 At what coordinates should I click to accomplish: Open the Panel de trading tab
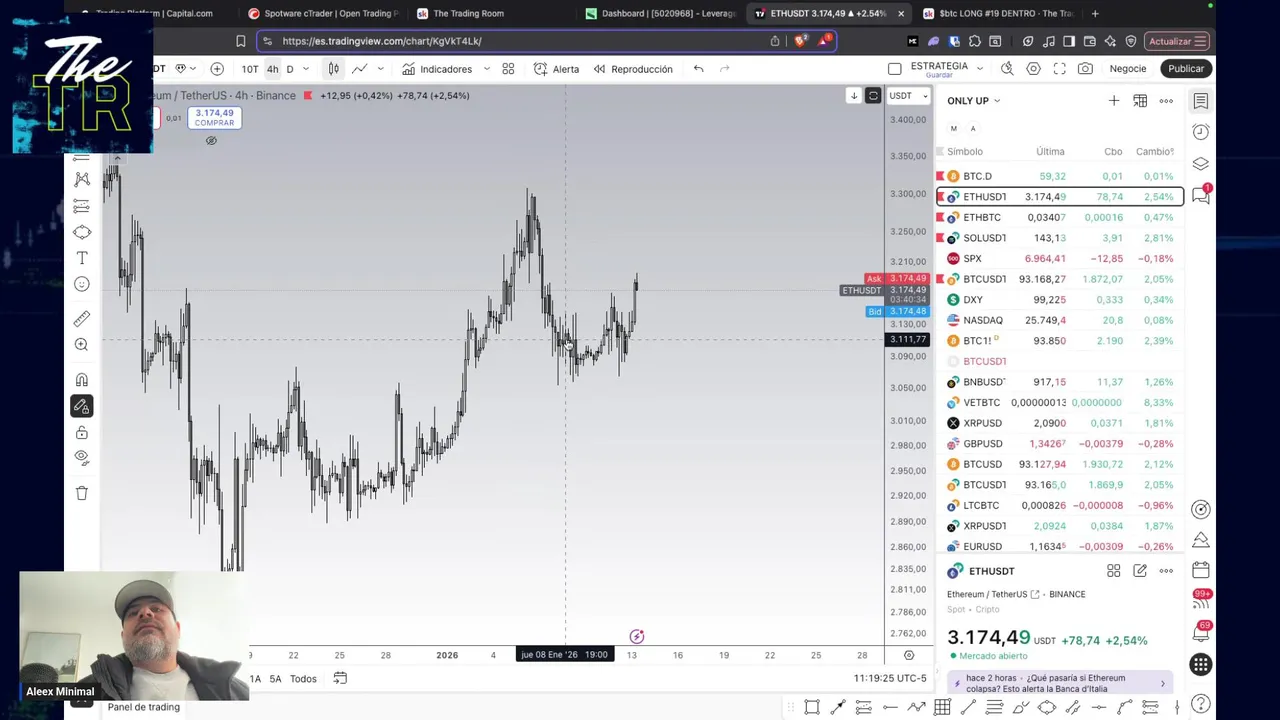click(144, 707)
